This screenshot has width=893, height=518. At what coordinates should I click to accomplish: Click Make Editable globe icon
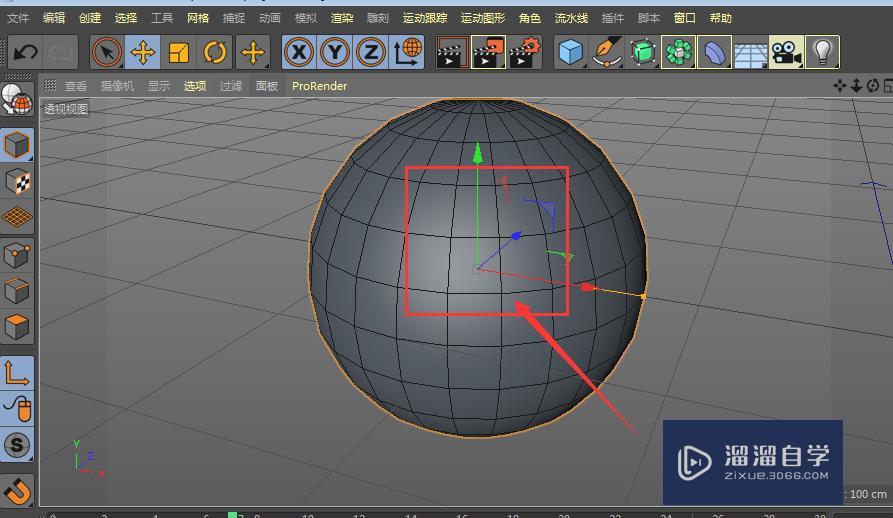coord(17,99)
